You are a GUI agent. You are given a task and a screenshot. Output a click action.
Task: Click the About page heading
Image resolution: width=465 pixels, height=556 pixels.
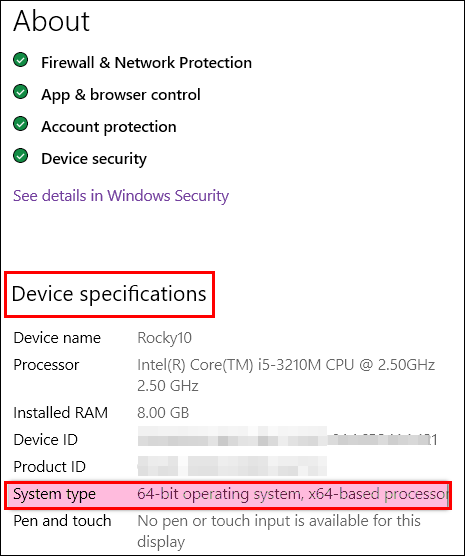point(51,21)
